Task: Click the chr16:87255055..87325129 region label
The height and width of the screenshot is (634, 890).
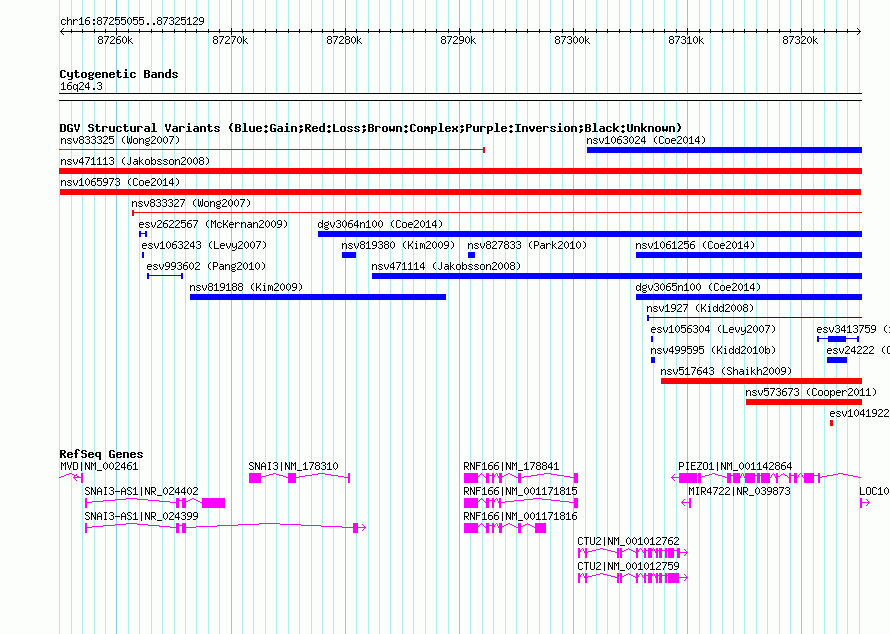Action: point(132,21)
